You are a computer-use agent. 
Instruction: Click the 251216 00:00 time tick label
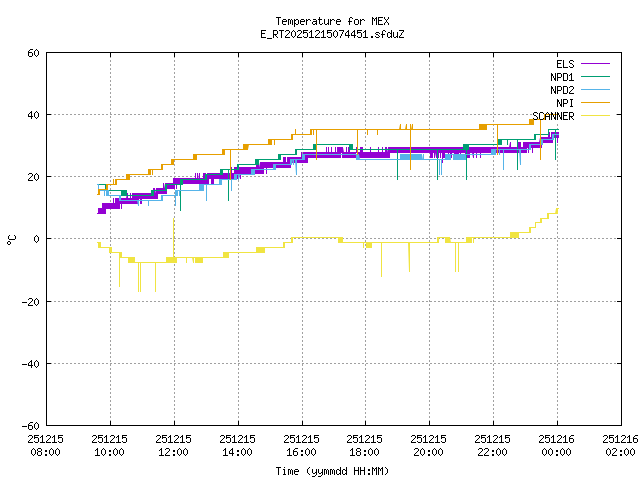click(556, 445)
